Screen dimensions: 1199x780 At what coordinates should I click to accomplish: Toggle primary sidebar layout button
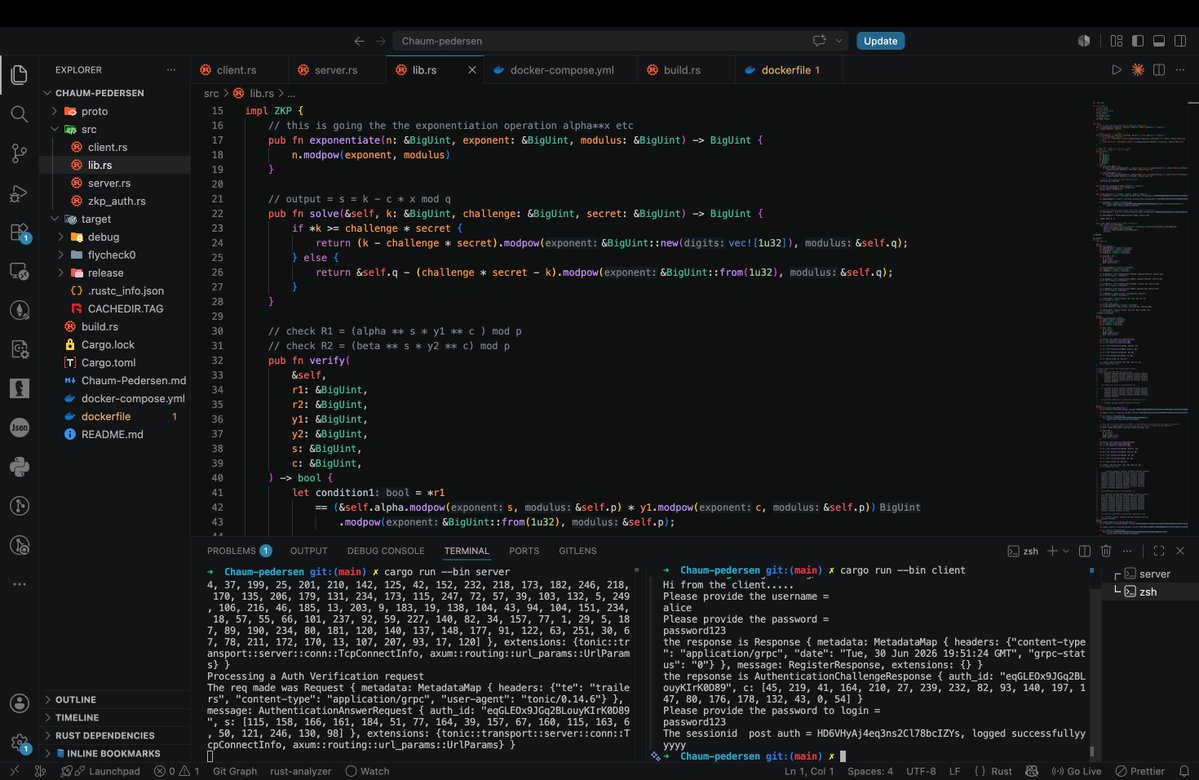click(x=1138, y=41)
